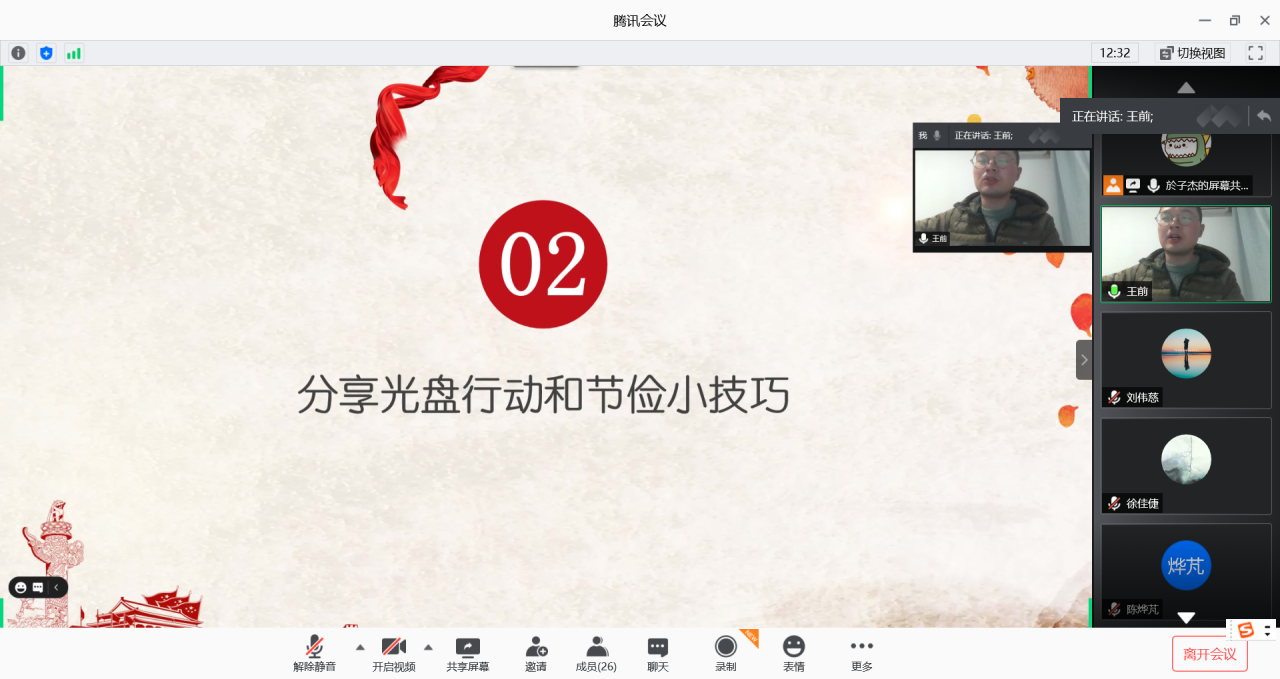Image resolution: width=1280 pixels, height=679 pixels.
Task: Open the 聊天 chat panel
Action: click(x=657, y=654)
